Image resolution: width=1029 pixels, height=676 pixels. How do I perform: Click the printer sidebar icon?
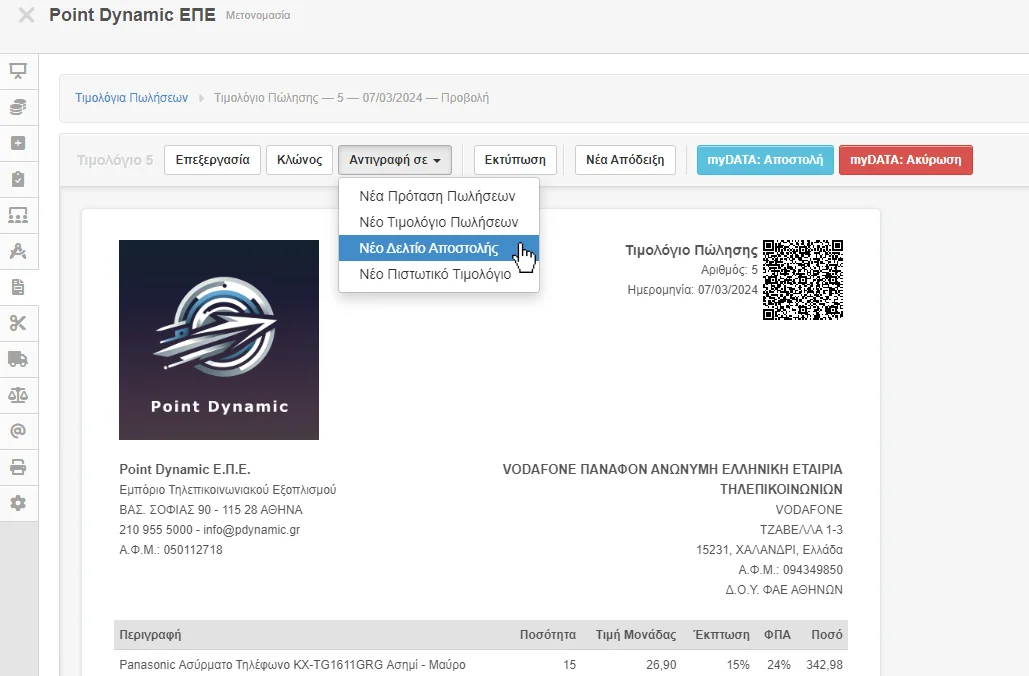click(18, 467)
